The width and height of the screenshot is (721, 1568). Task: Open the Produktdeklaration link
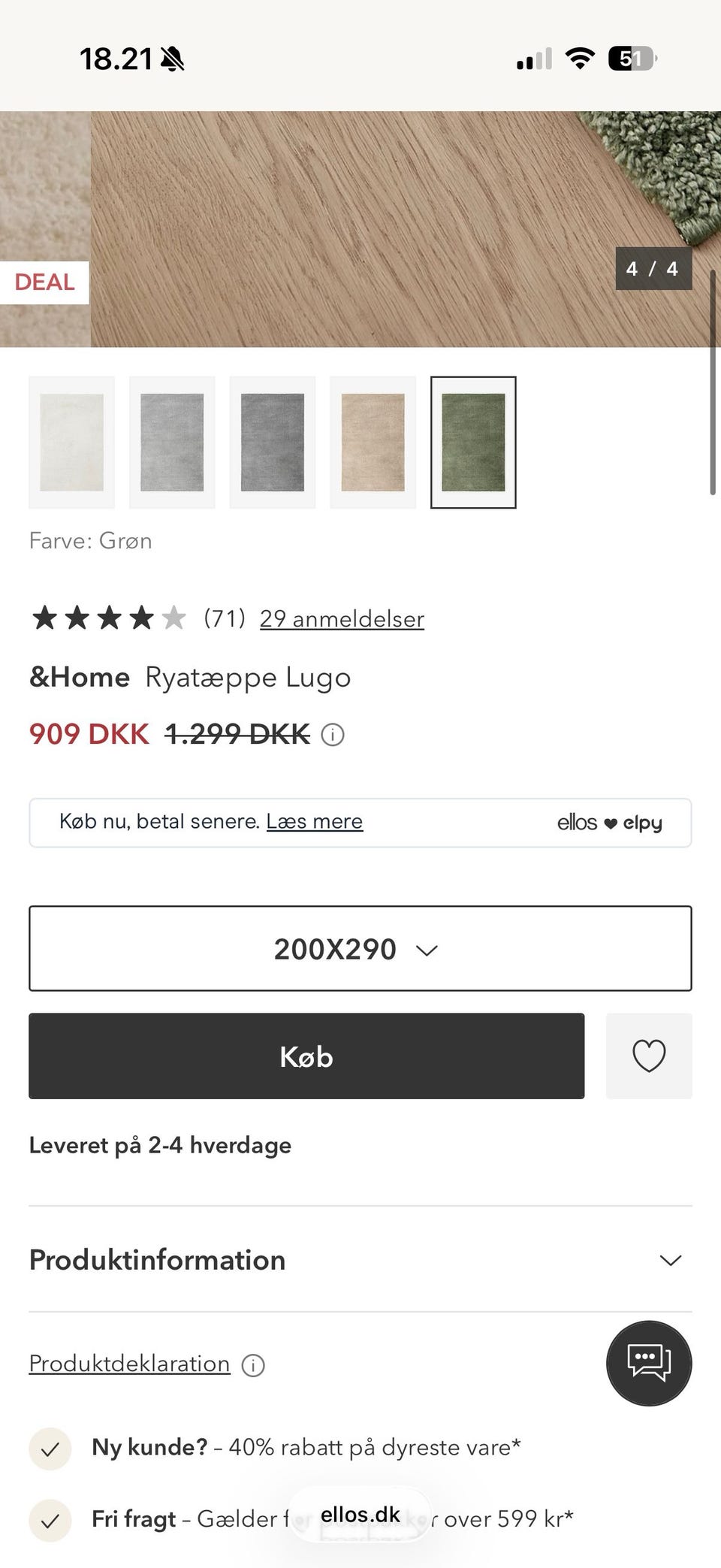pos(129,1364)
